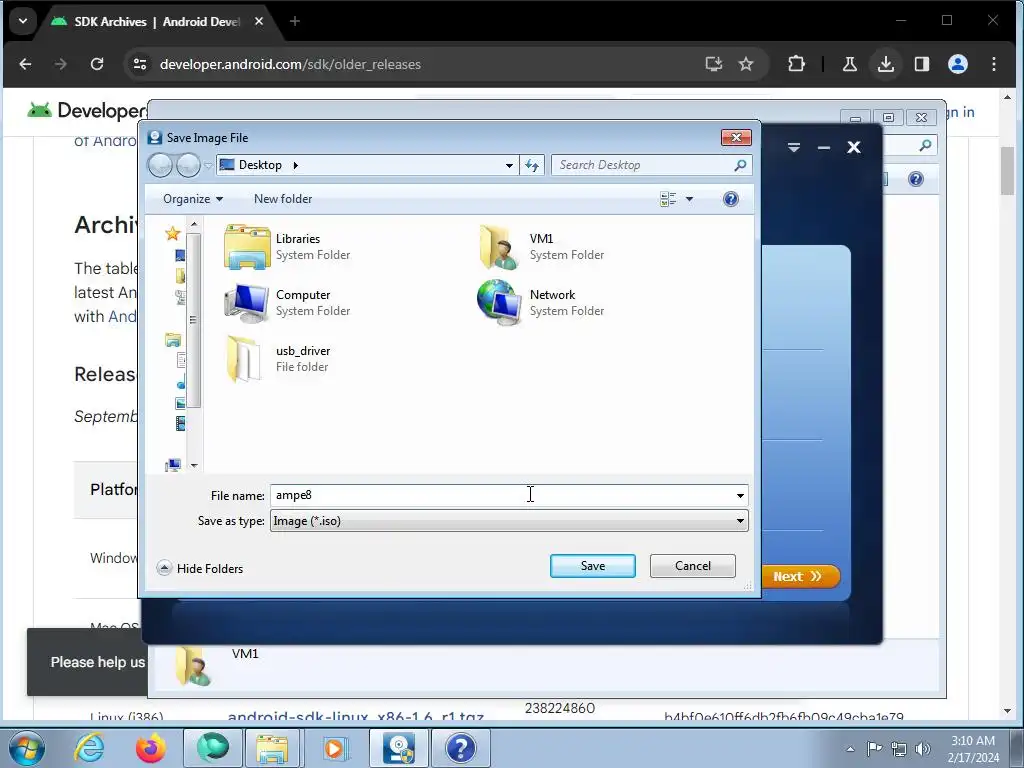Viewport: 1024px width, 768px height.
Task: Click the volume speaker tray icon
Action: 922,749
